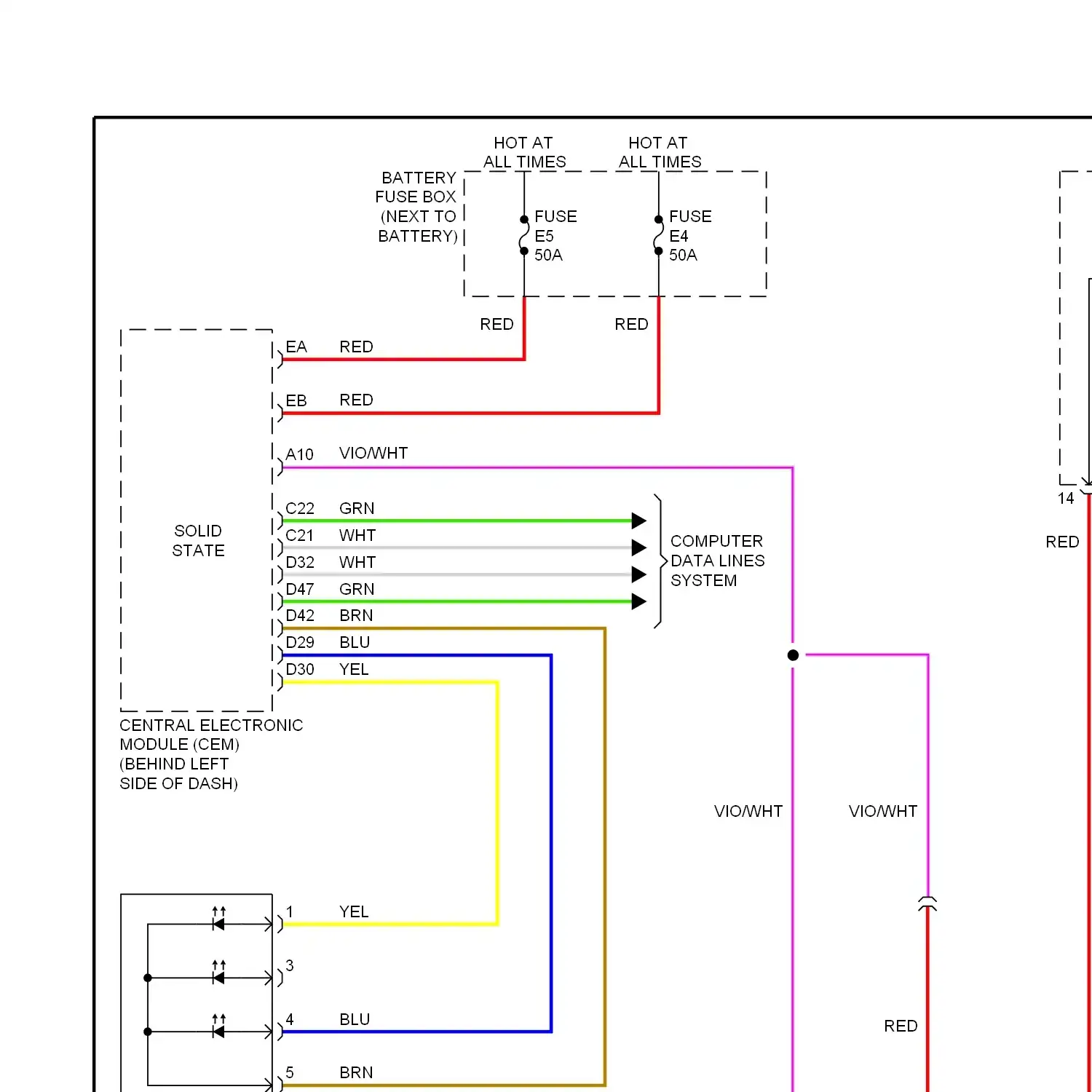1092x1092 pixels.
Task: Click the RED label under FUSE E4
Action: point(631,324)
